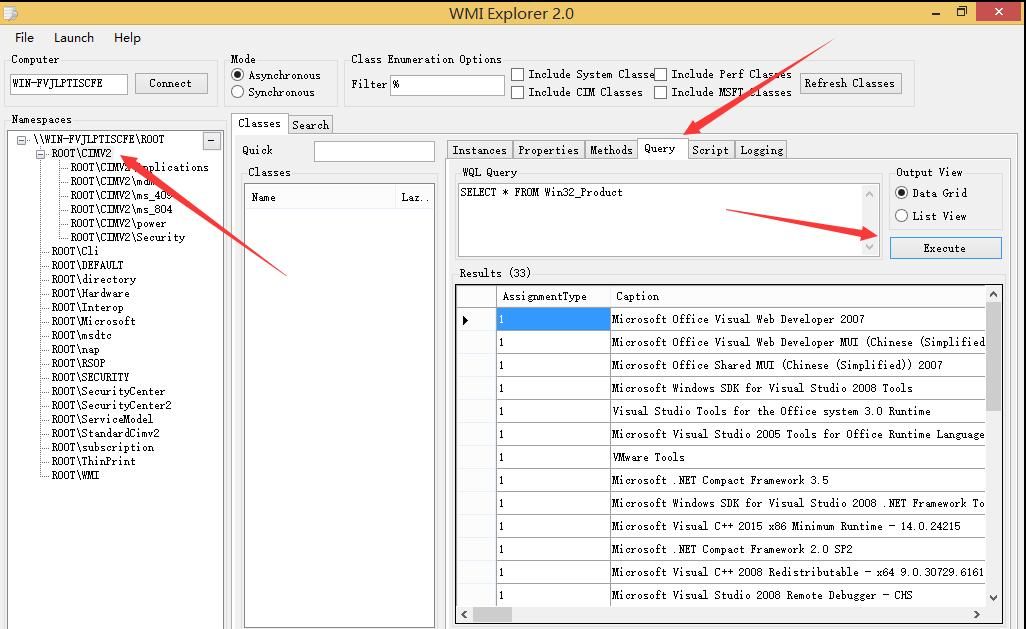Open the Launch menu
The width and height of the screenshot is (1026, 629).
(x=74, y=38)
